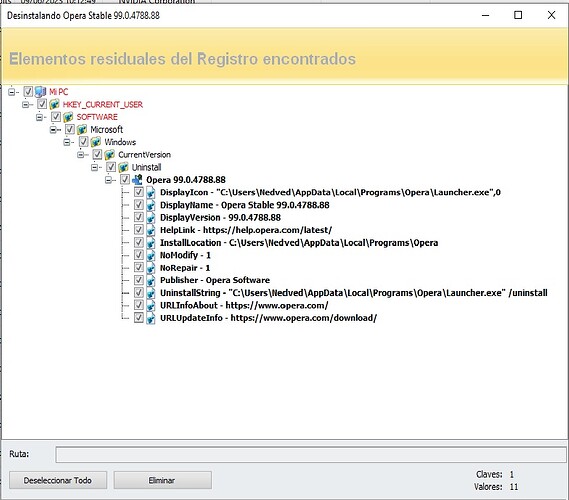Image resolution: width=569 pixels, height=500 pixels.
Task: Uncheck the HKEY_CURRENT_USER checkbox
Action: [42, 104]
